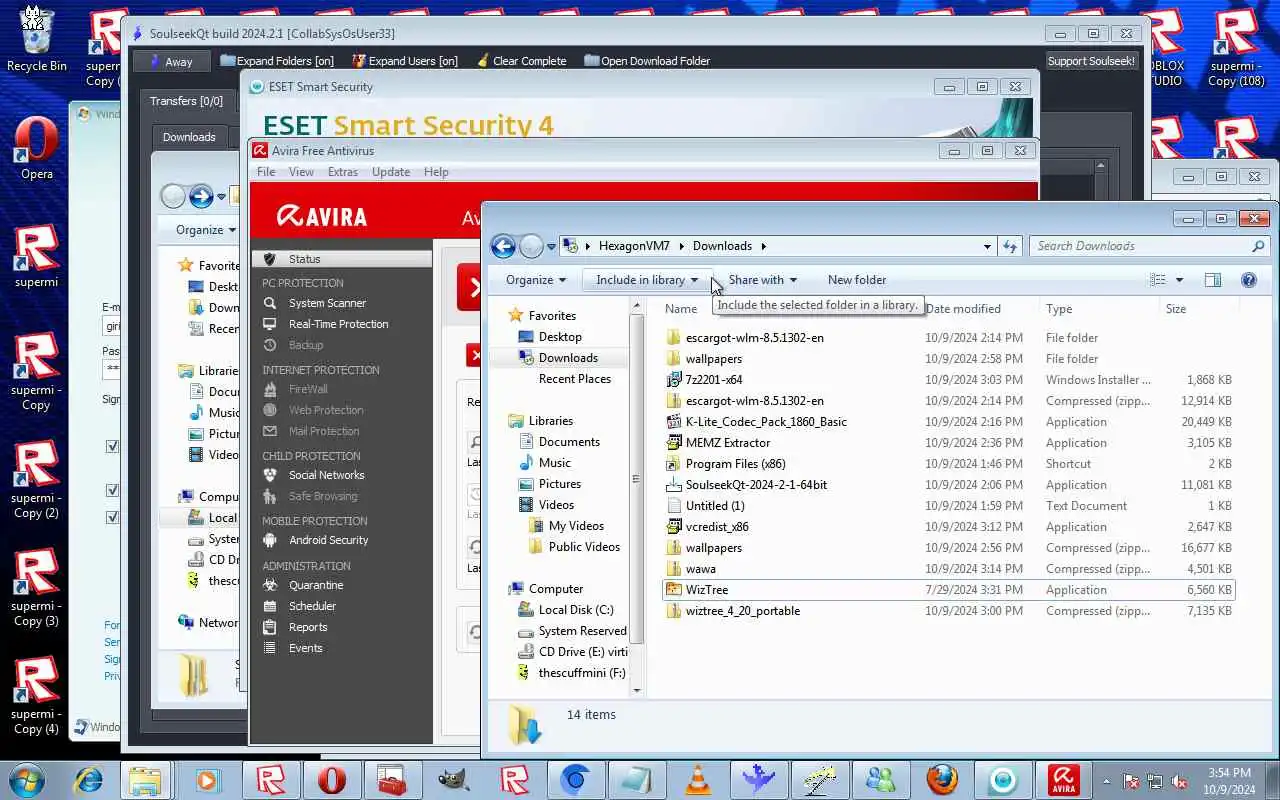Open Avira File menu
Viewport: 1280px width, 800px height.
click(266, 172)
